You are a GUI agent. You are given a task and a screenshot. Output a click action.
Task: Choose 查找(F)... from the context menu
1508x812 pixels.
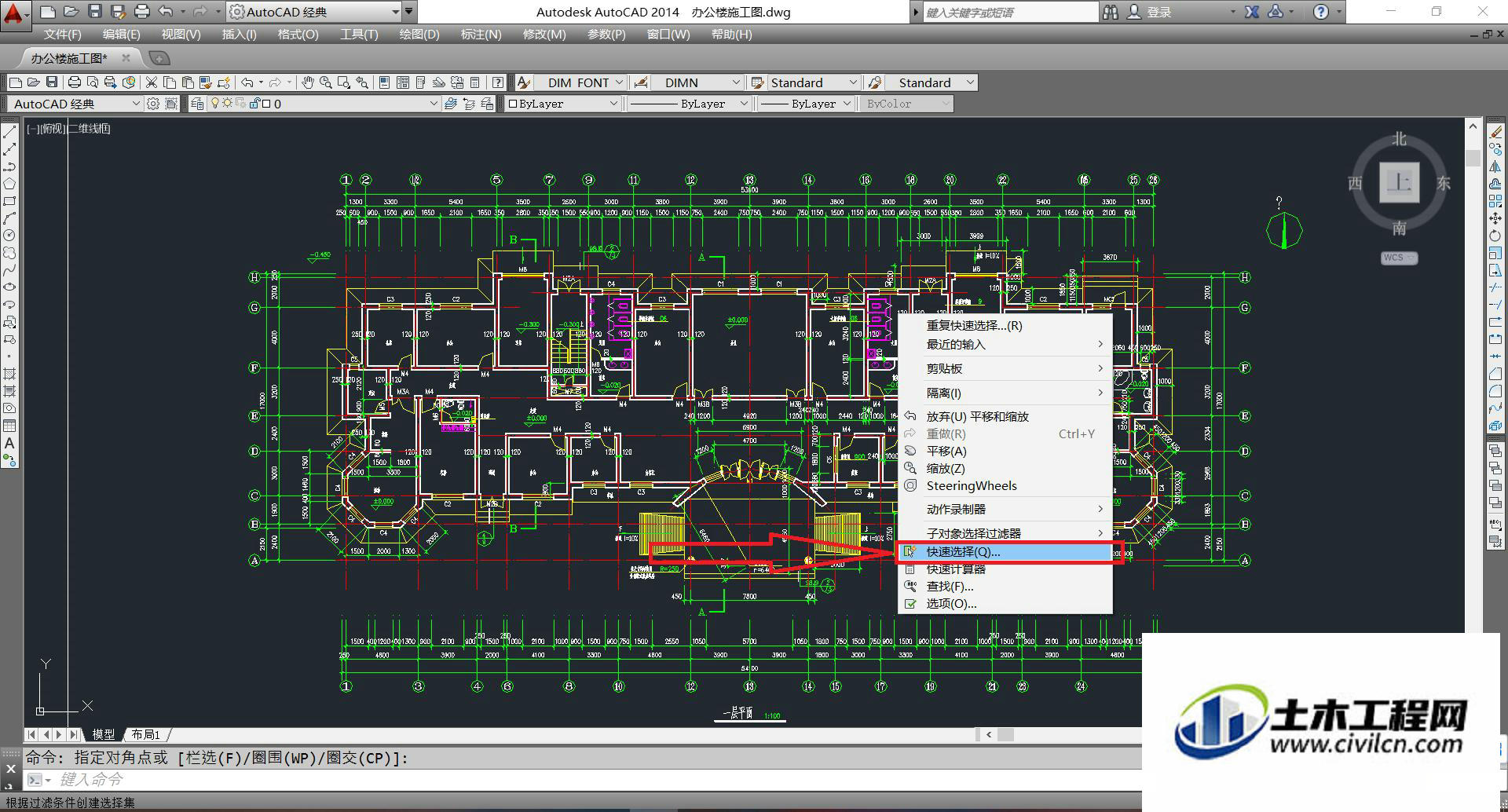pyautogui.click(x=1005, y=587)
